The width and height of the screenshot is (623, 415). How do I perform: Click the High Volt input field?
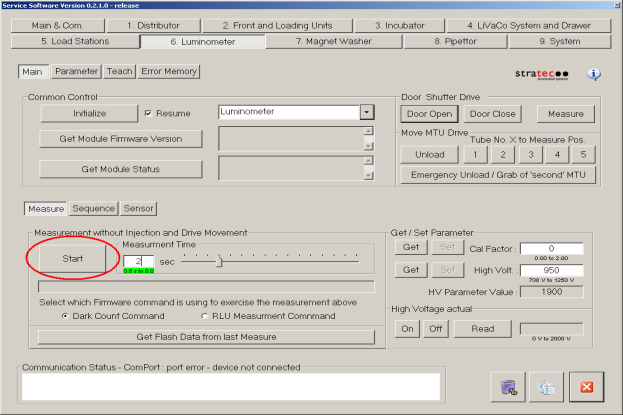point(551,270)
